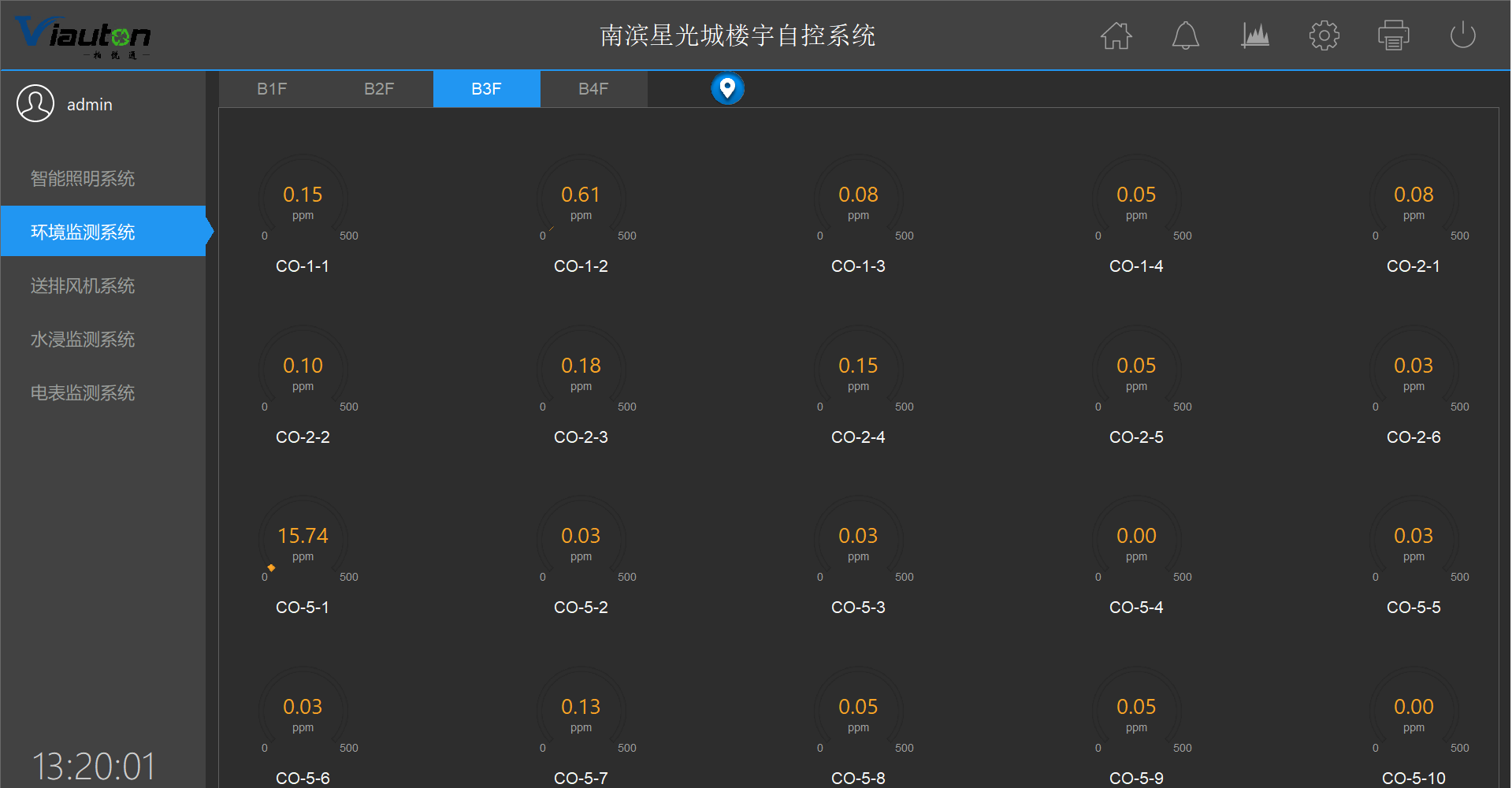1512x788 pixels.
Task: Open 电表监测系统 in sidebar
Action: (x=83, y=393)
